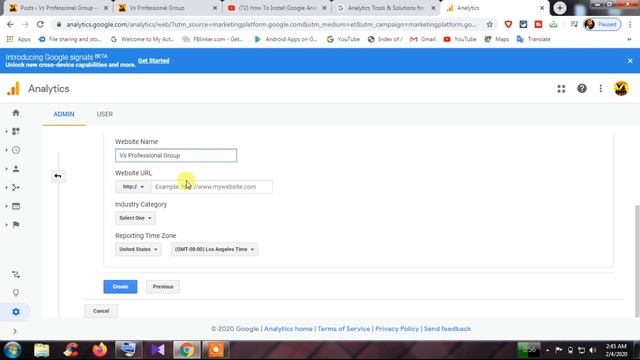The width and height of the screenshot is (640, 360).
Task: Open the Discover lightbulb sidebar icon
Action: 16,293
